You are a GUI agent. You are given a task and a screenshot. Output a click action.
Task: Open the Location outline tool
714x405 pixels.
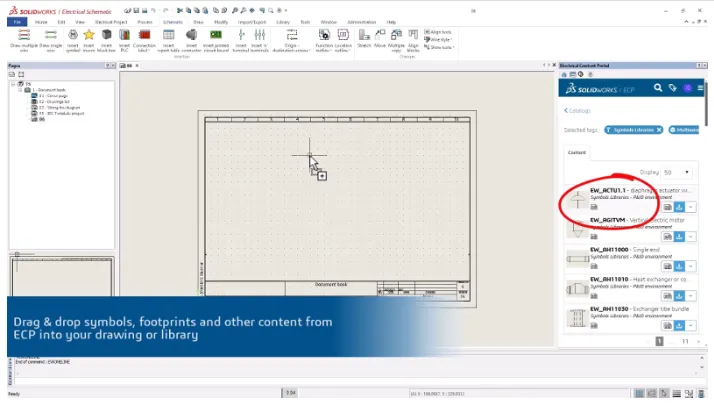click(343, 41)
